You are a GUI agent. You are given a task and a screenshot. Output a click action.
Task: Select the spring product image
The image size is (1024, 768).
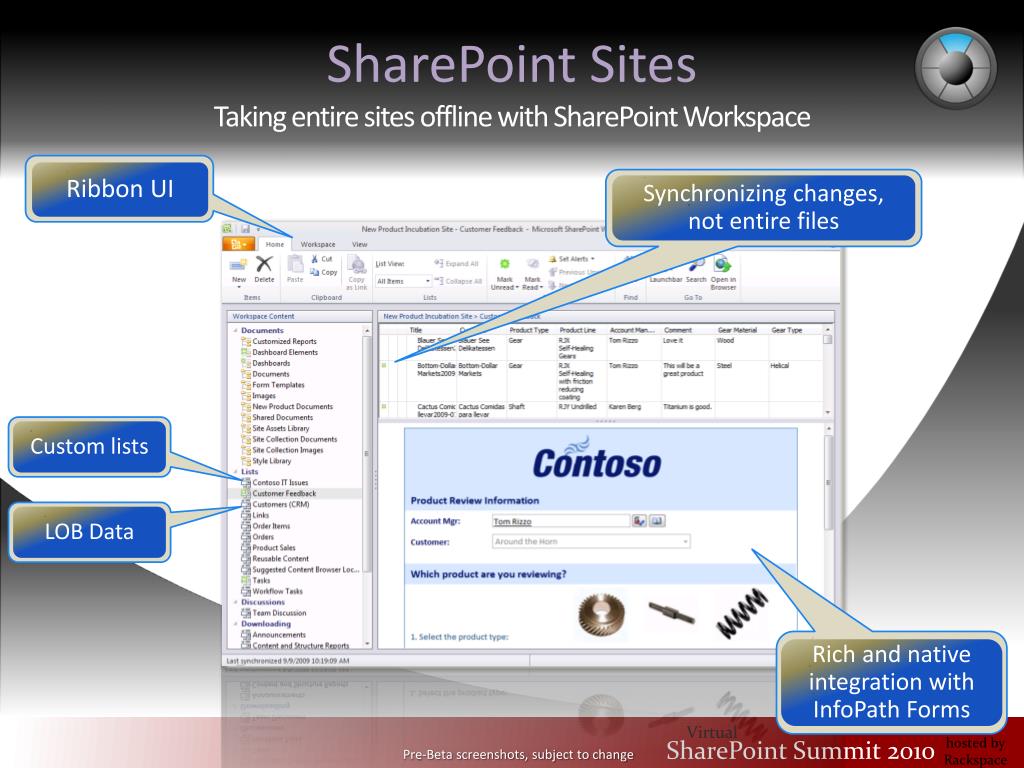pyautogui.click(x=743, y=613)
